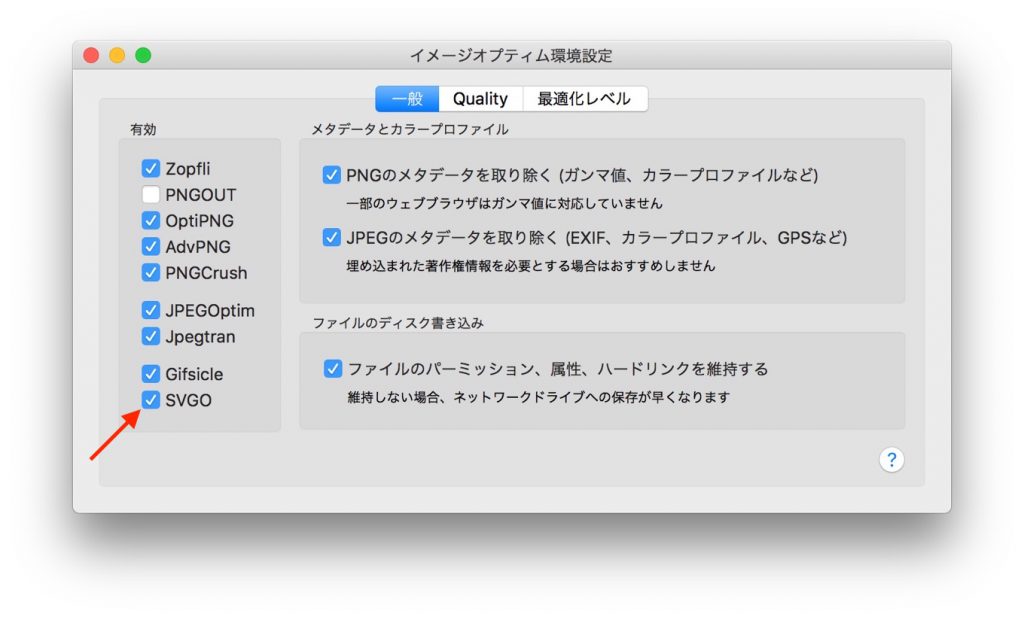The width and height of the screenshot is (1024, 617).
Task: Open the help question mark button
Action: [x=890, y=460]
